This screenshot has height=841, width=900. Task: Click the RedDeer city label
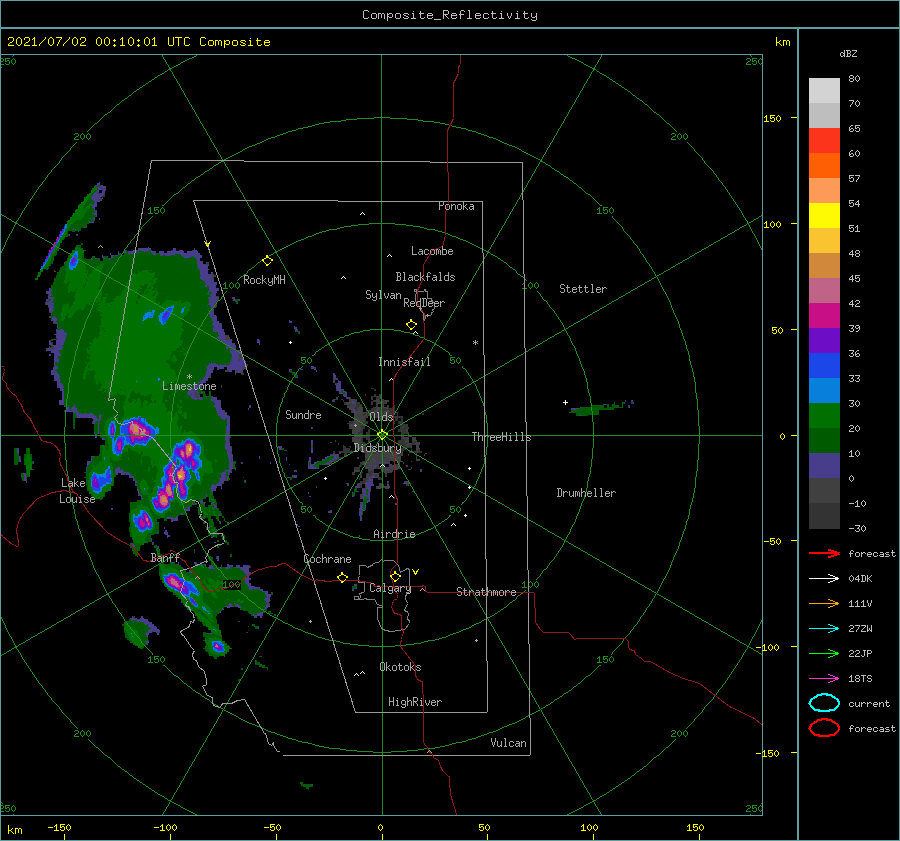point(424,303)
